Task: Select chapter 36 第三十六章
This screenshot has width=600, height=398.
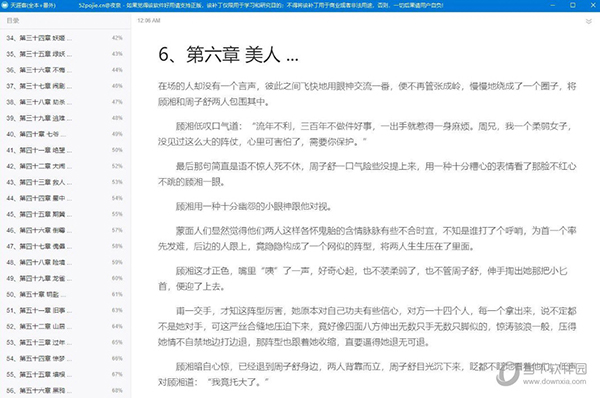Action: [65, 70]
